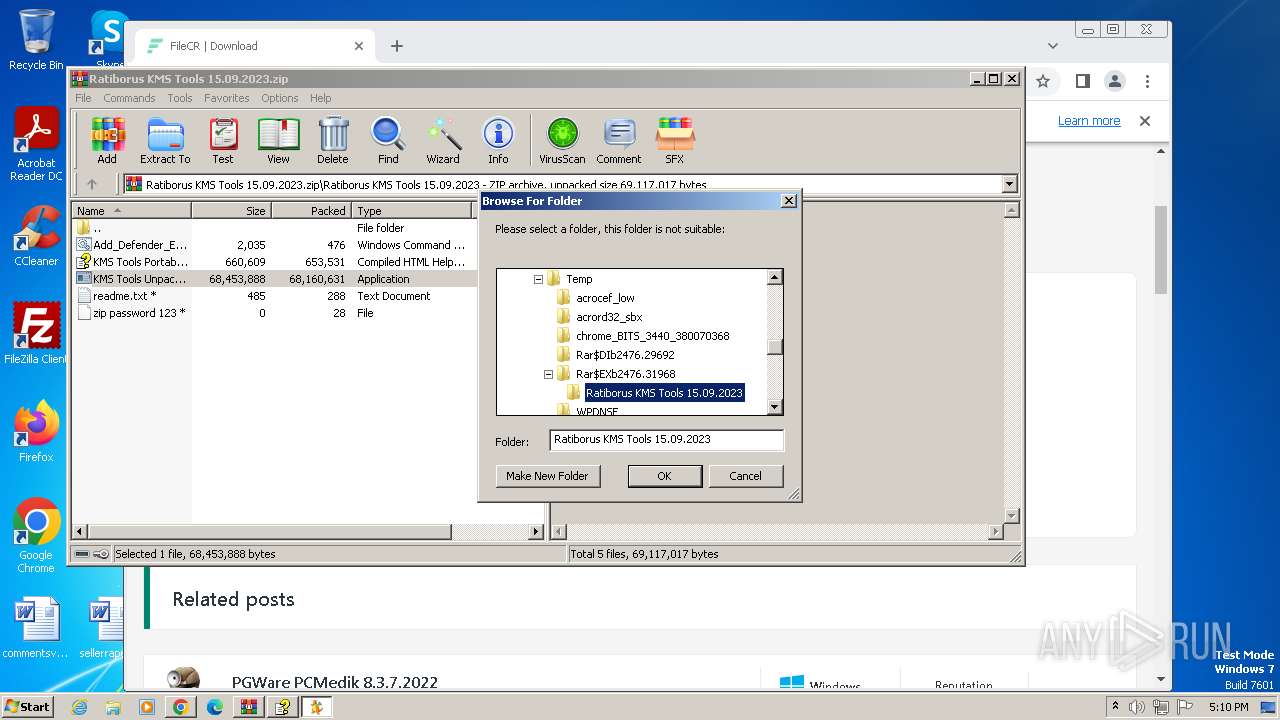Open the Chrome three-dot menu

coord(1148,81)
